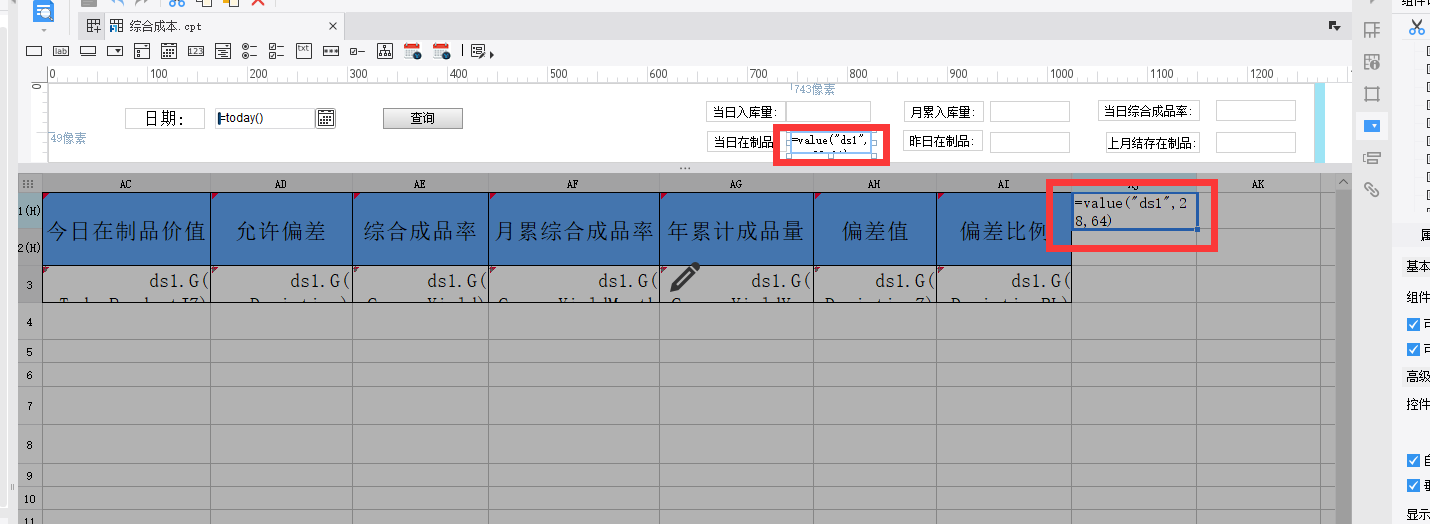Select the 月累入库量 input box

point(1030,111)
